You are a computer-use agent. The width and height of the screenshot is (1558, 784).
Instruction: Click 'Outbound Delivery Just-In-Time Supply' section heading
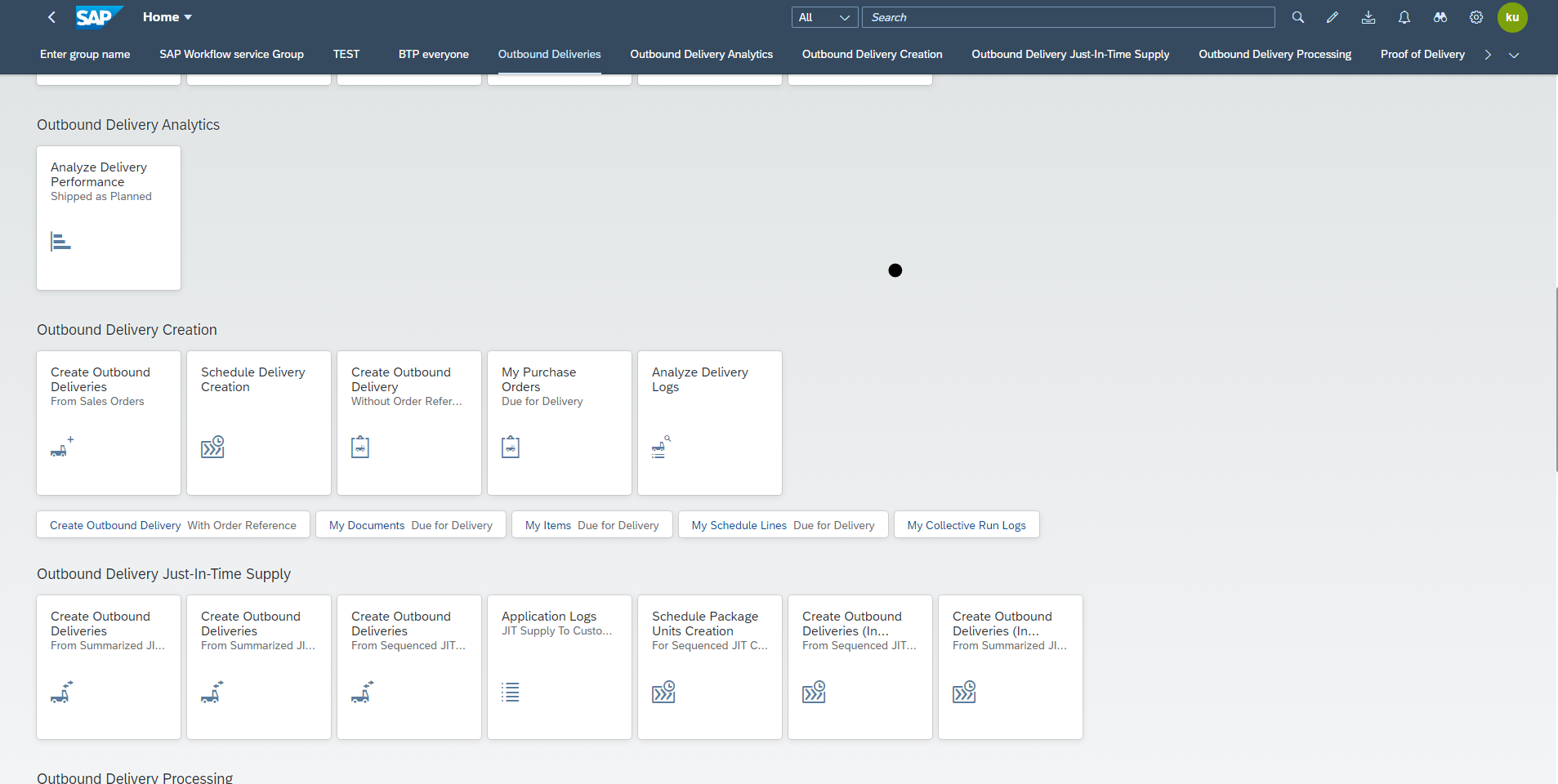[163, 574]
